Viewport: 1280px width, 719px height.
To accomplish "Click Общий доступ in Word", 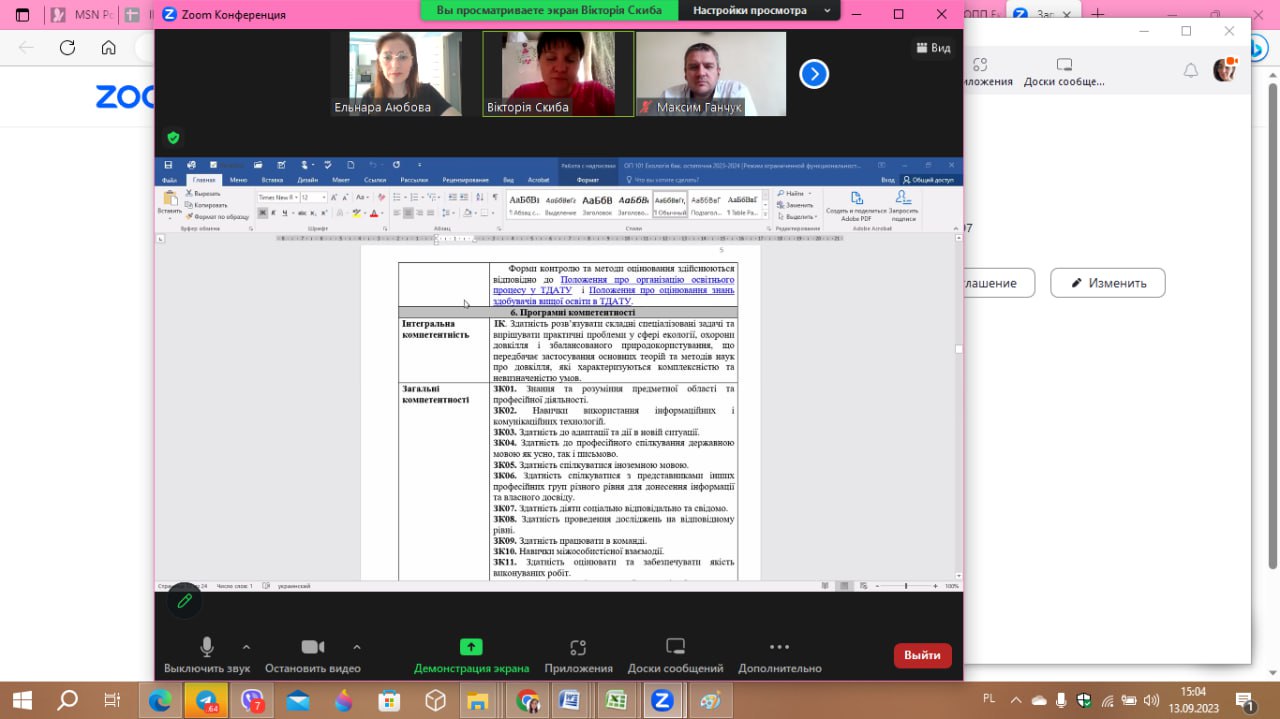I will pos(929,180).
